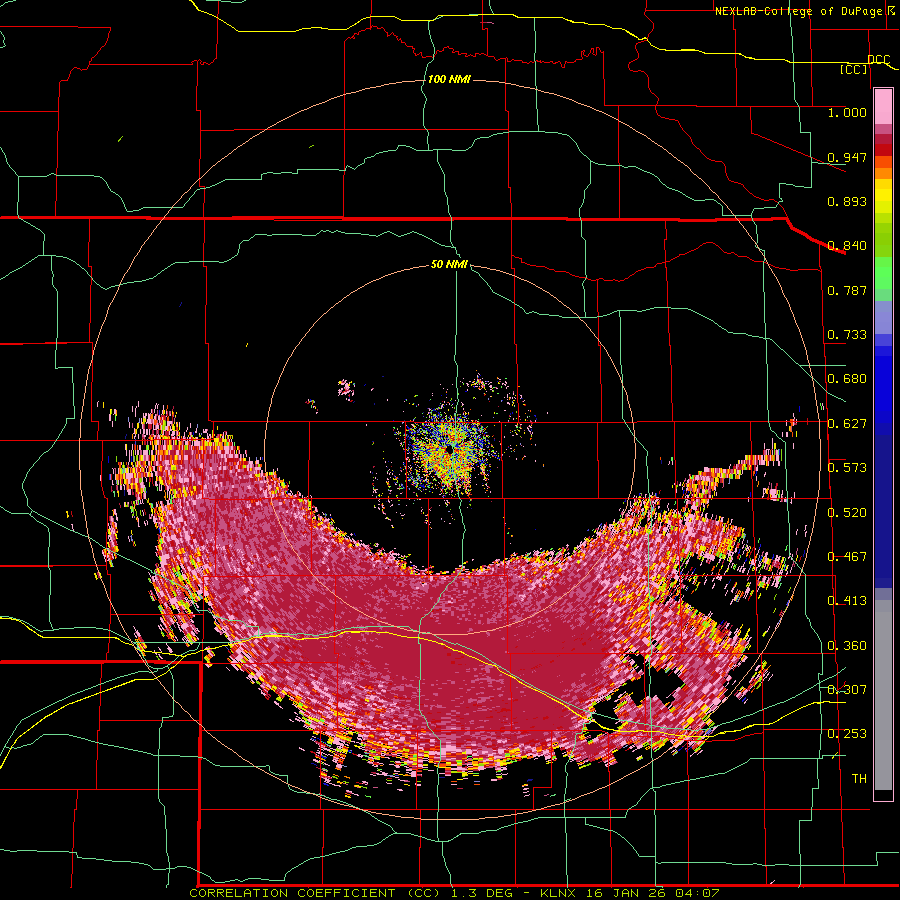This screenshot has height=900, width=900.
Task: Click the Correlation Coefficient caption at bottom
Action: point(454,893)
